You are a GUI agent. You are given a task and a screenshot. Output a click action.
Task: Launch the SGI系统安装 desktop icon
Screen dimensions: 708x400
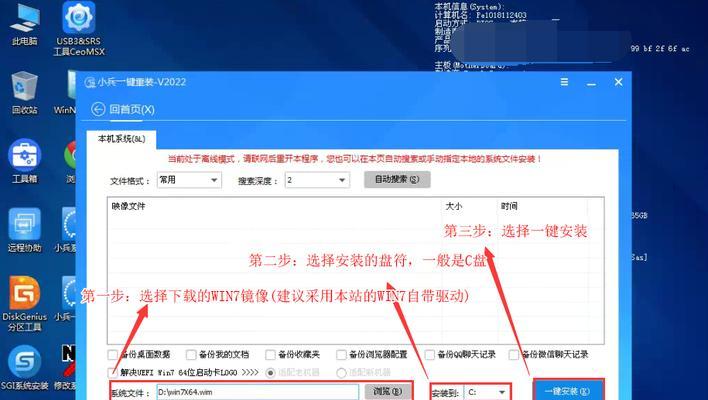tap(24, 367)
